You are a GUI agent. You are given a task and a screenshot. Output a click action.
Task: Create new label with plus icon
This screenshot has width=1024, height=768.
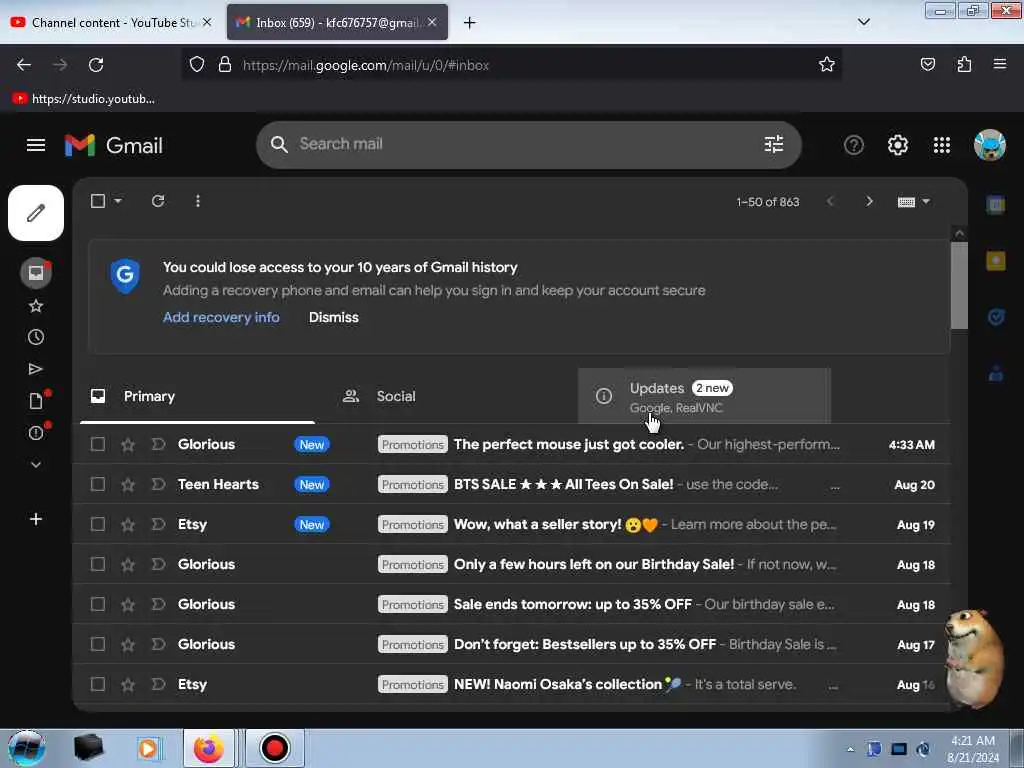(36, 519)
